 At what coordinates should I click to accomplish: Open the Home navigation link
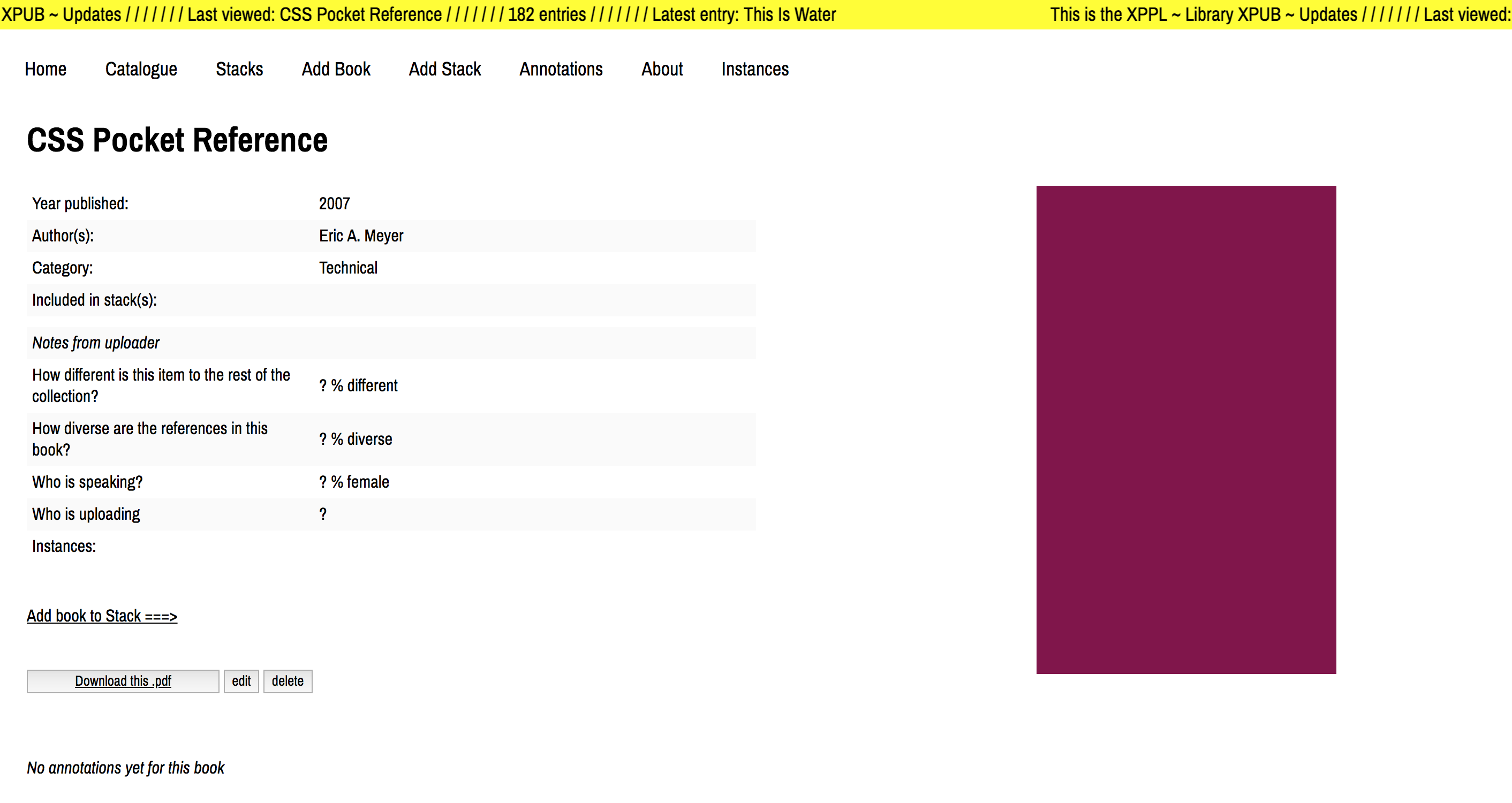(45, 69)
